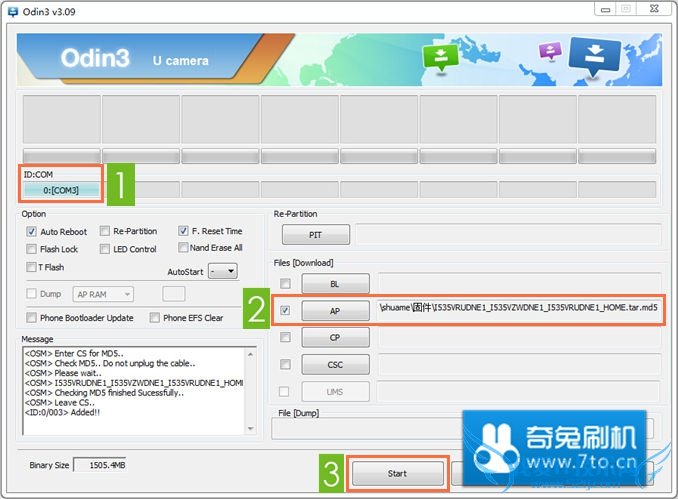The image size is (678, 499).
Task: Click the Binary Size value 1505.4MB
Action: click(100, 465)
